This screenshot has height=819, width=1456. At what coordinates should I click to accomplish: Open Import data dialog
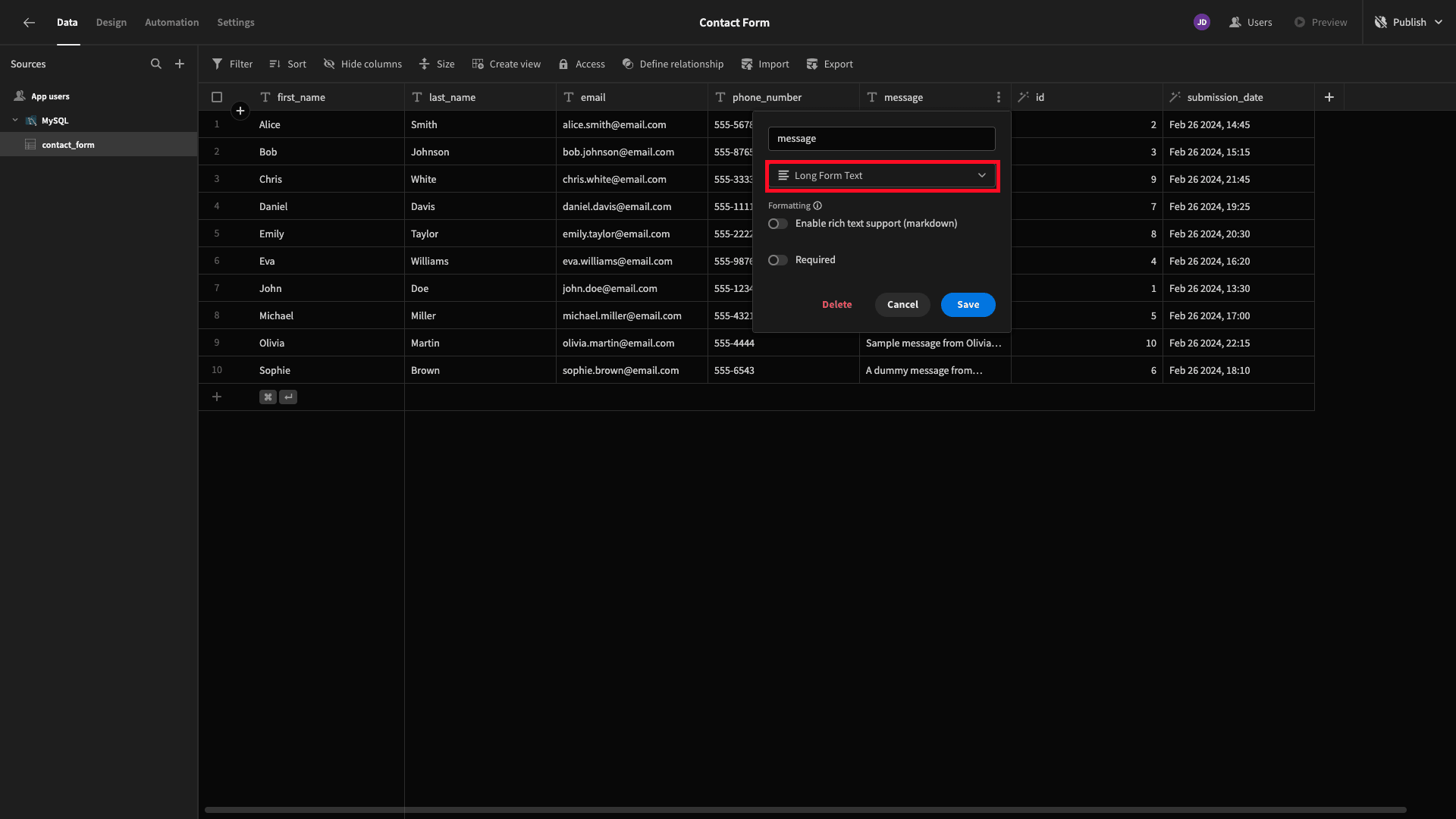tap(765, 64)
